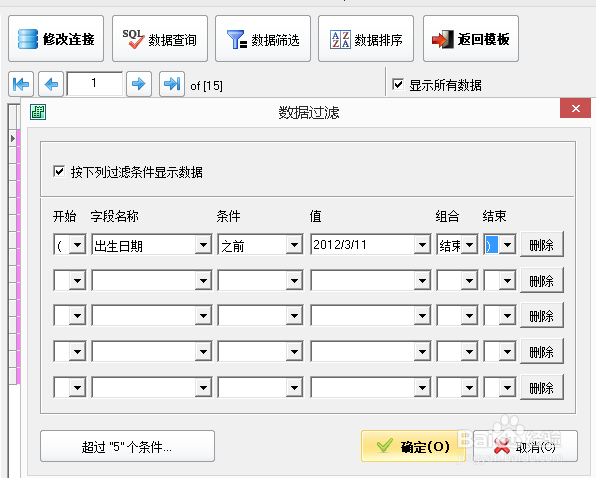Expand the 之前 condition dropdown
Viewport: 596px width, 478px height.
tap(295, 245)
